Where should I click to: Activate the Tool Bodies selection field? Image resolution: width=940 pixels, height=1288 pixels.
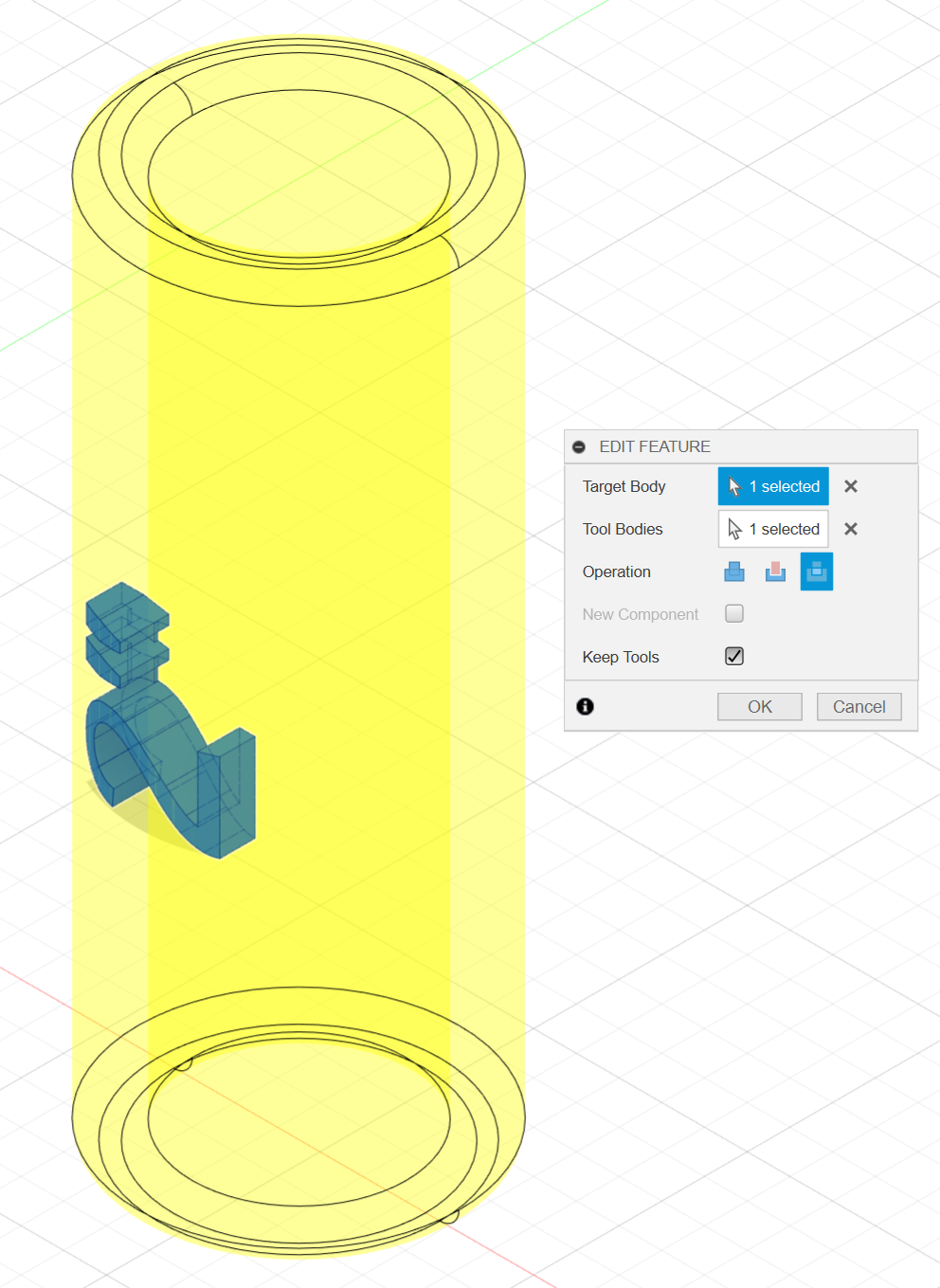coord(773,529)
